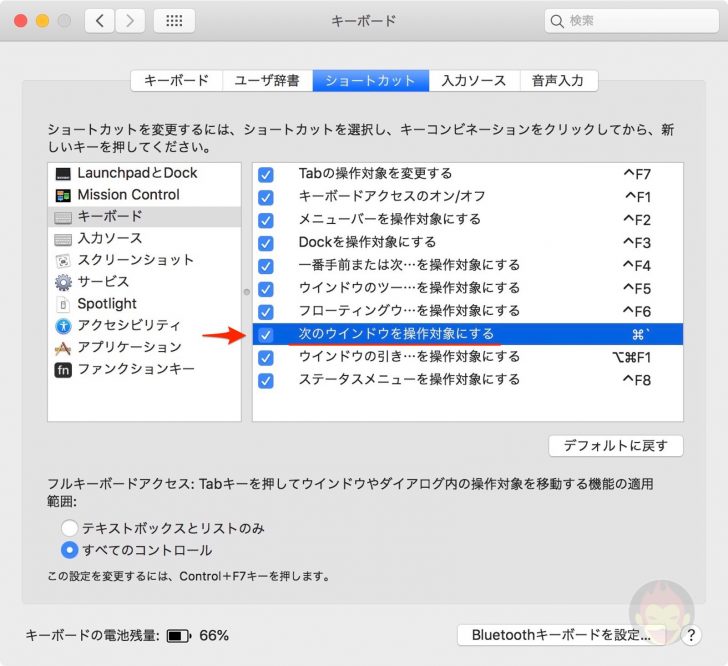Click the ^F2 key combination
The width and height of the screenshot is (728, 666).
pos(637,220)
